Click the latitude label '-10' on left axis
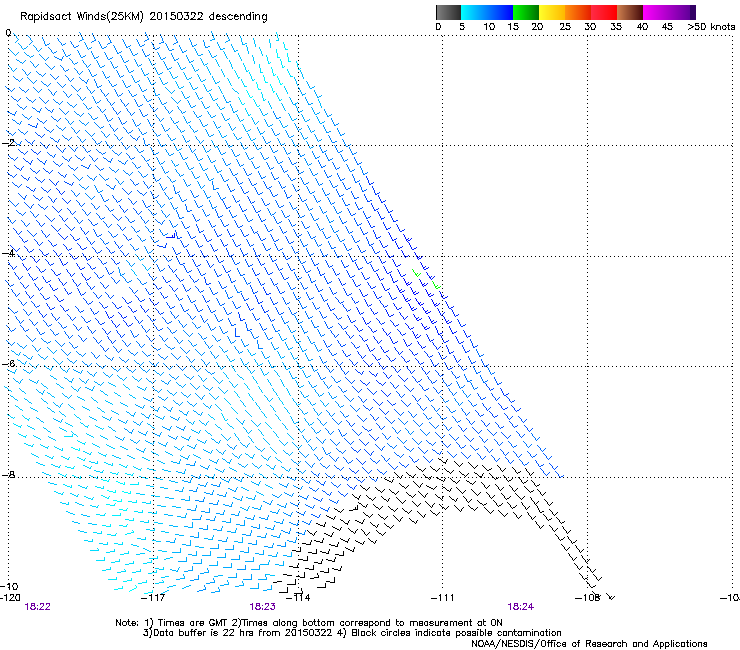The image size is (740, 650). click(10, 586)
